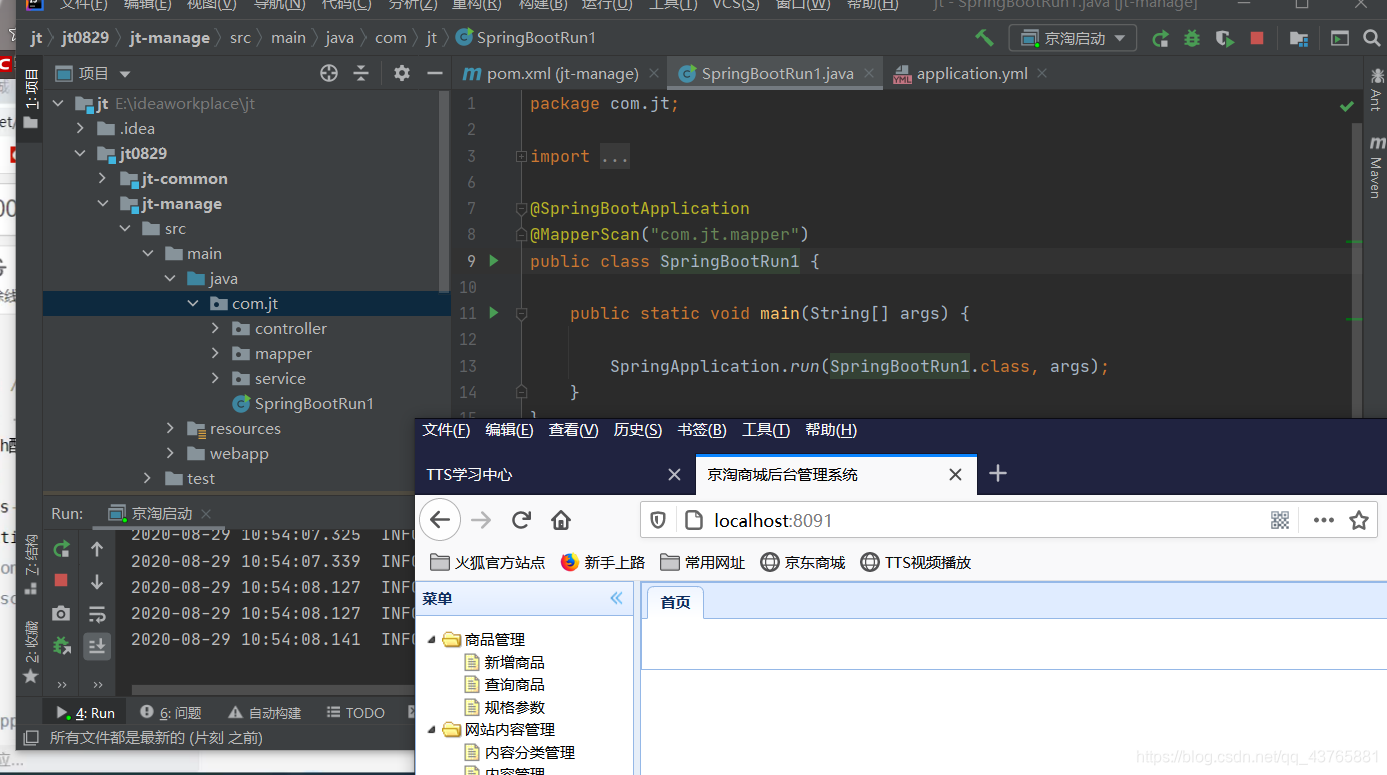The image size is (1387, 775).
Task: Click the run gutter icon beside main method
Action: (x=493, y=313)
